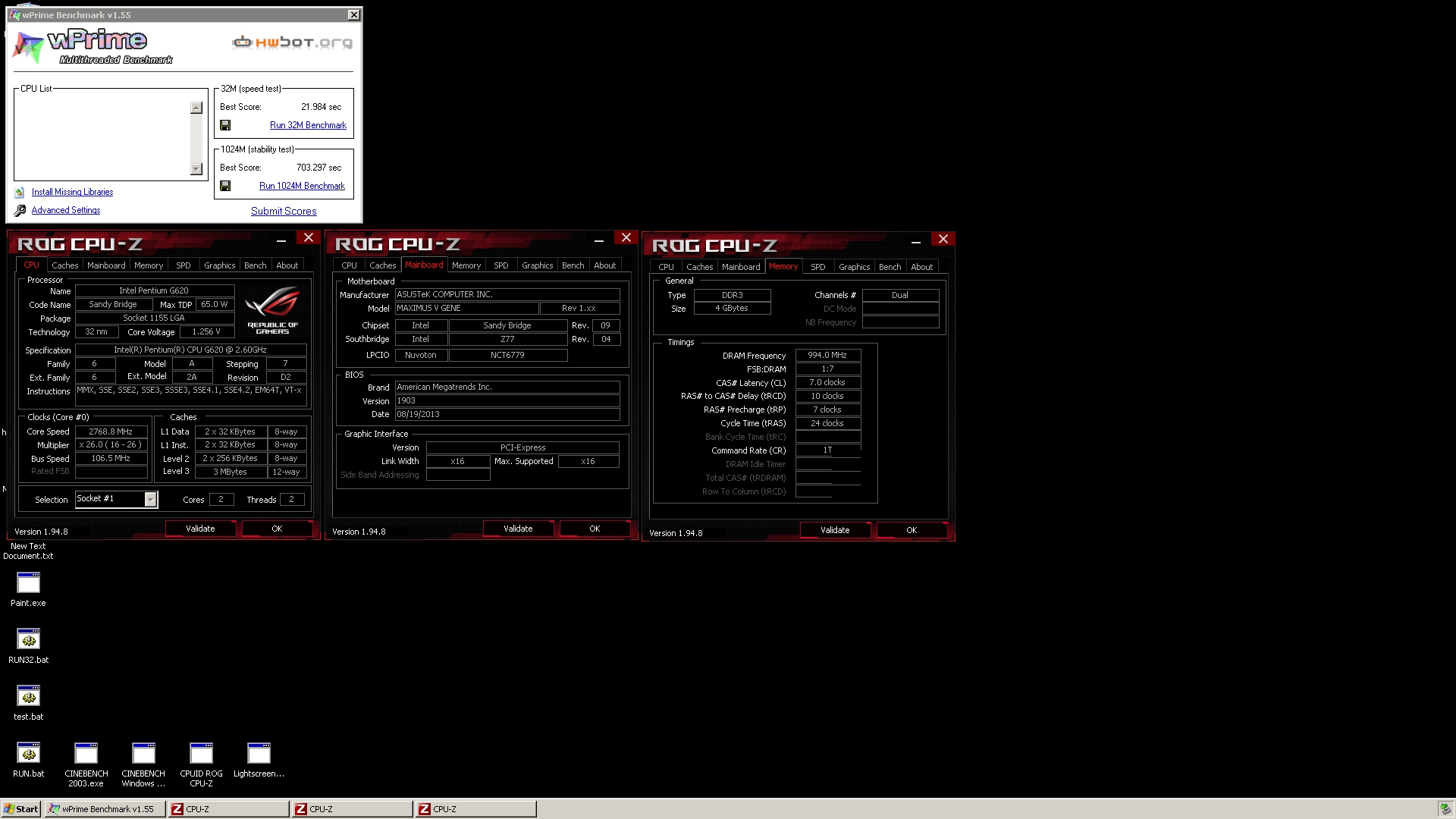Image resolution: width=1456 pixels, height=819 pixels.
Task: Click the 32M best score 21.984 sec
Action: pyautogui.click(x=322, y=107)
